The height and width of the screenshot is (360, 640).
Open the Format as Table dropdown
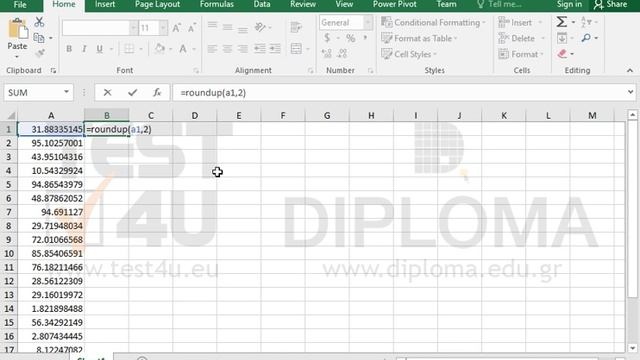tap(419, 38)
